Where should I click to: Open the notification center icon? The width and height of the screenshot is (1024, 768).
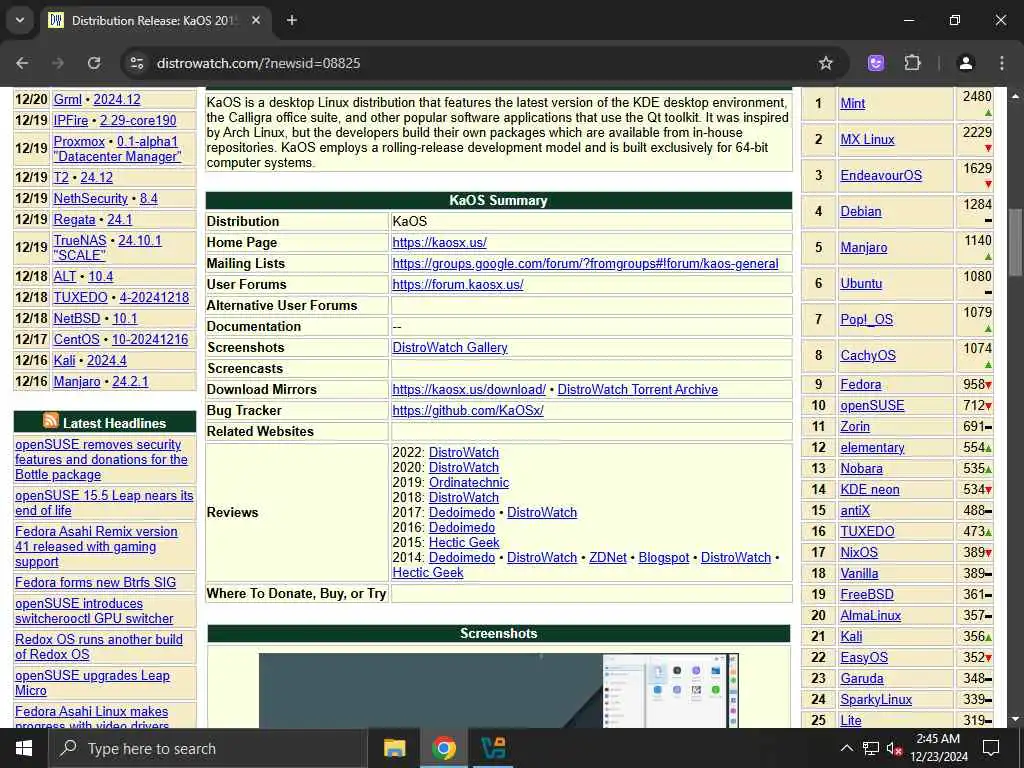tap(991, 748)
